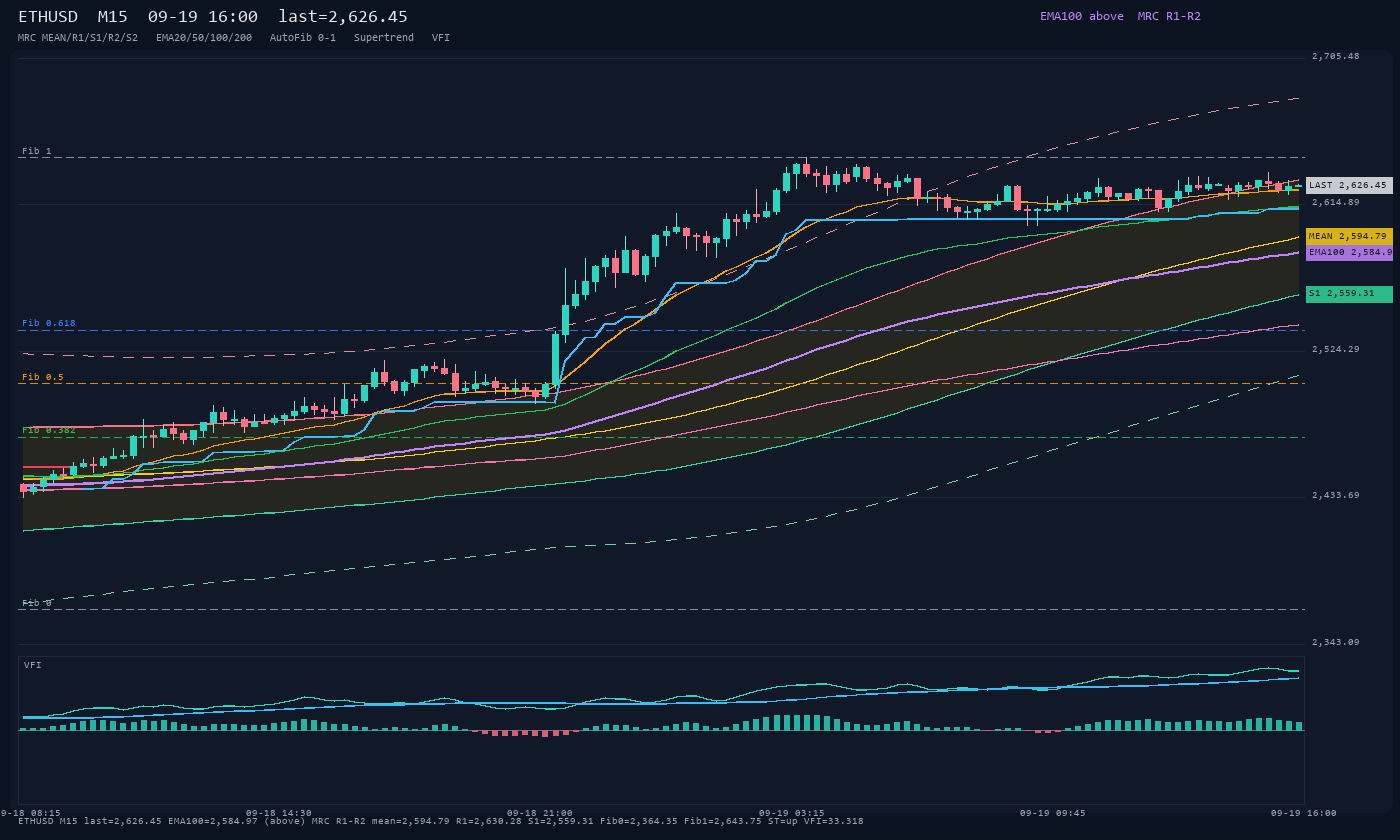Click the 2,705.48 price axis label
Image resolution: width=1400 pixels, height=840 pixels.
[x=1336, y=57]
